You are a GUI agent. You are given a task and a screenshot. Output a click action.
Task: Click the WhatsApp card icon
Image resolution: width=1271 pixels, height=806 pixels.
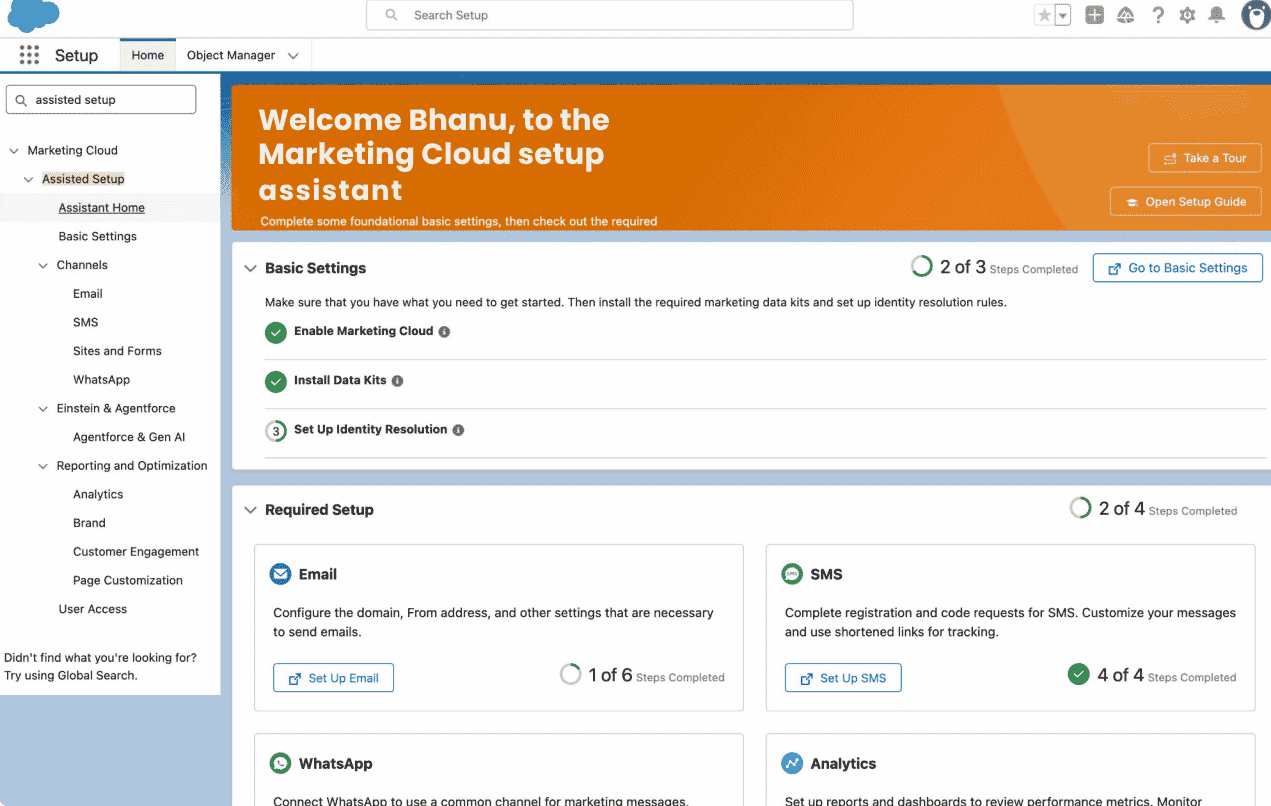click(x=281, y=763)
